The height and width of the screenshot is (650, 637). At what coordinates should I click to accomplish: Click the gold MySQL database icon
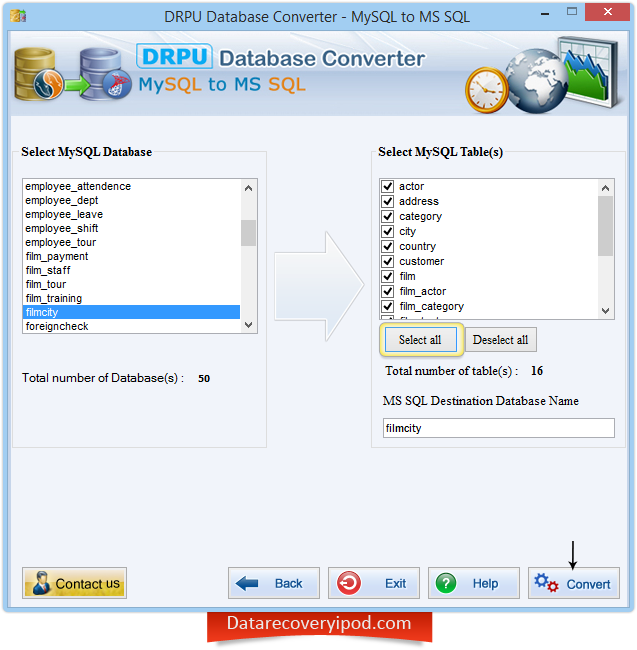(x=37, y=74)
